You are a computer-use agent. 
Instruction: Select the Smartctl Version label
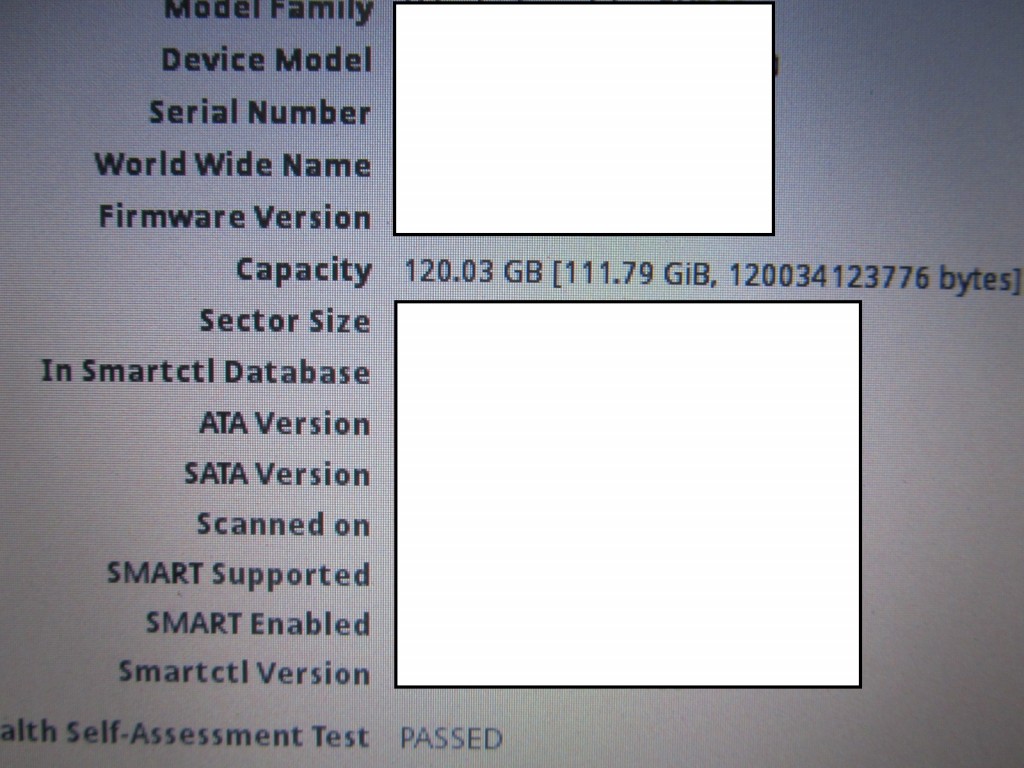click(x=244, y=673)
